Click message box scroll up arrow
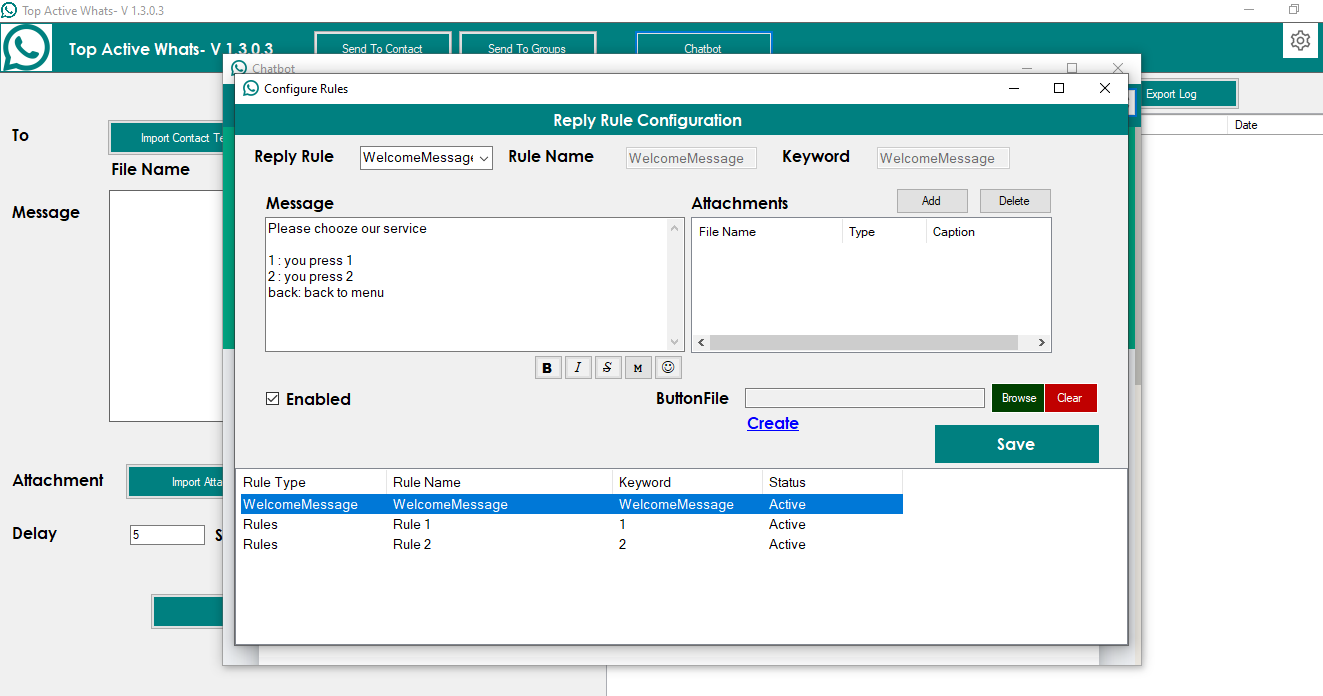Screen dimensions: 1323x696 [675, 228]
